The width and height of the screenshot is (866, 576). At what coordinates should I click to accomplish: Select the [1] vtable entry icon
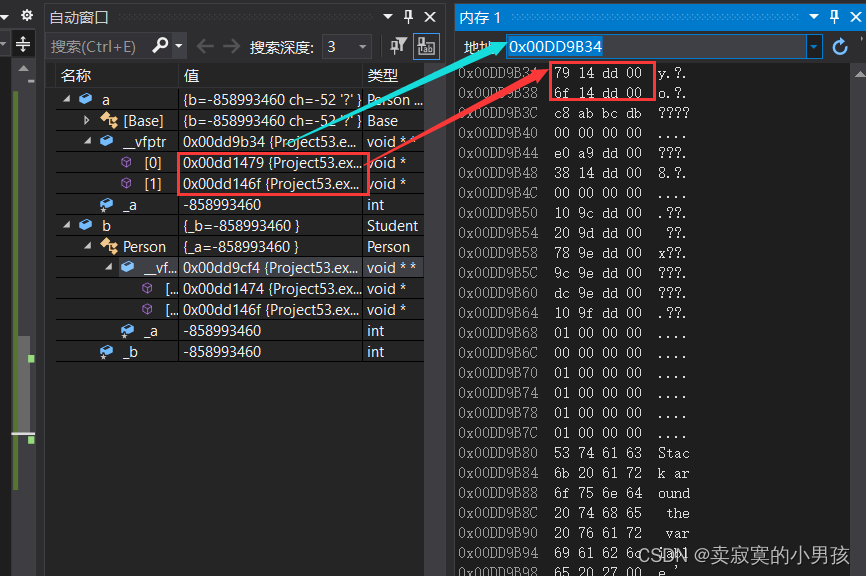[x=126, y=183]
